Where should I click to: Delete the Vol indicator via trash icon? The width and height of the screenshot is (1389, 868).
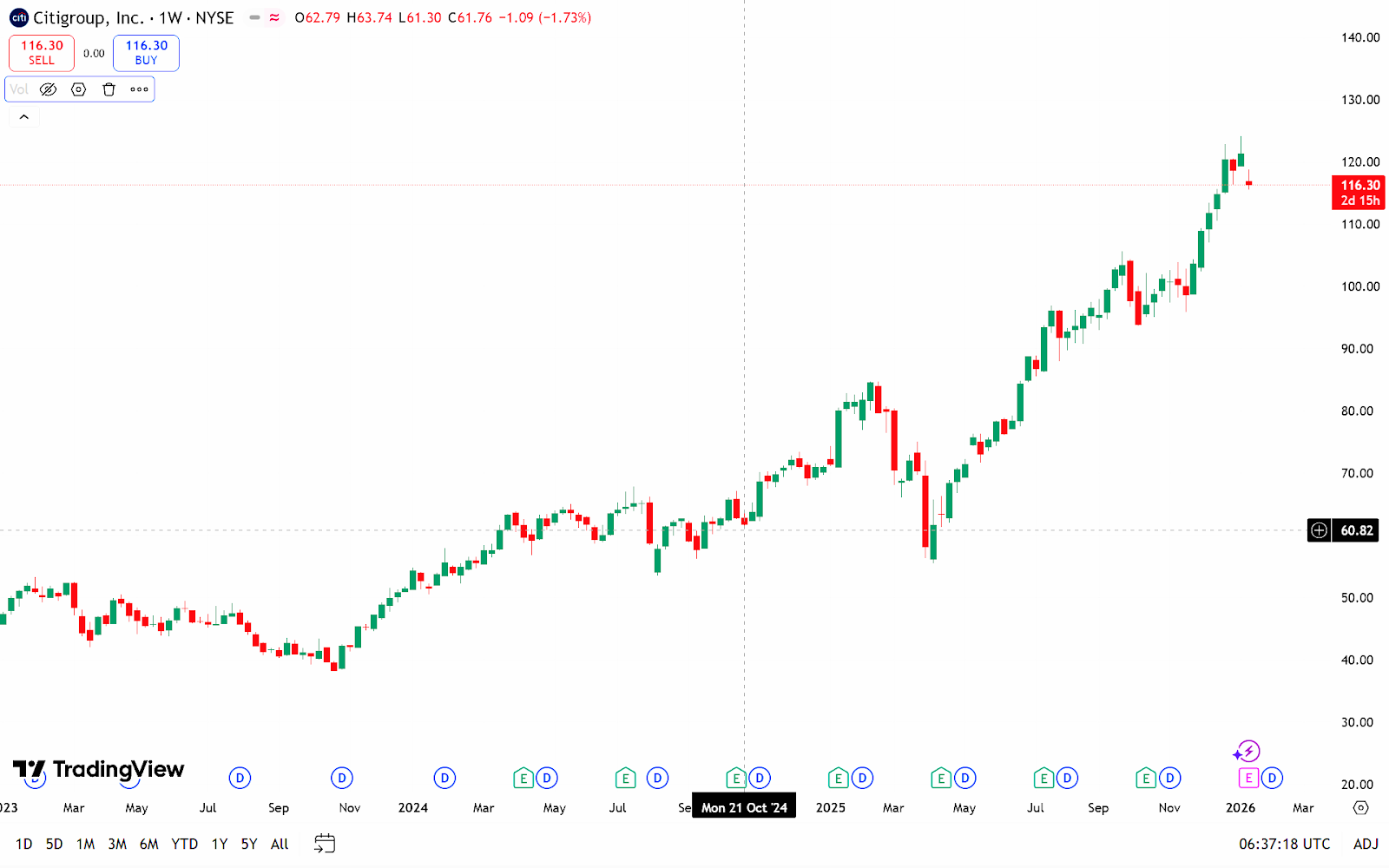click(109, 89)
